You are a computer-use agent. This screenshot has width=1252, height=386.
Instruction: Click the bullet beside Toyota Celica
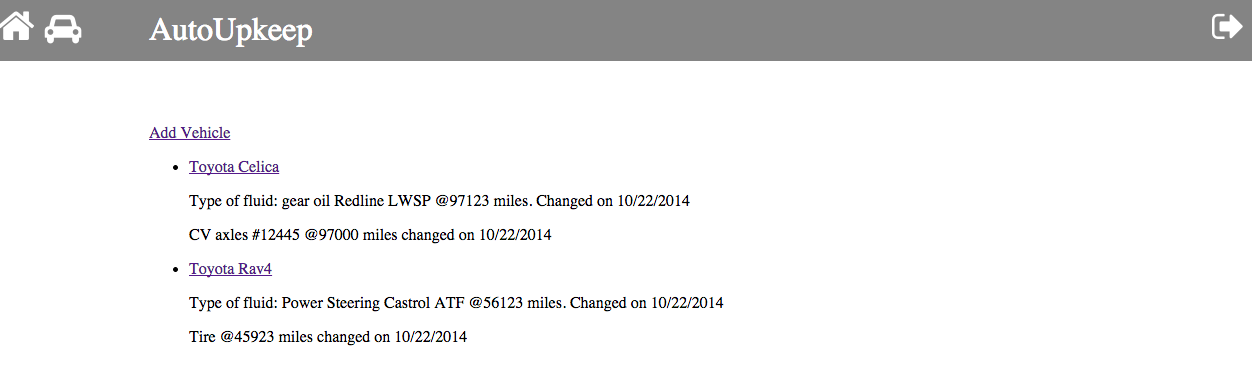[x=176, y=168]
